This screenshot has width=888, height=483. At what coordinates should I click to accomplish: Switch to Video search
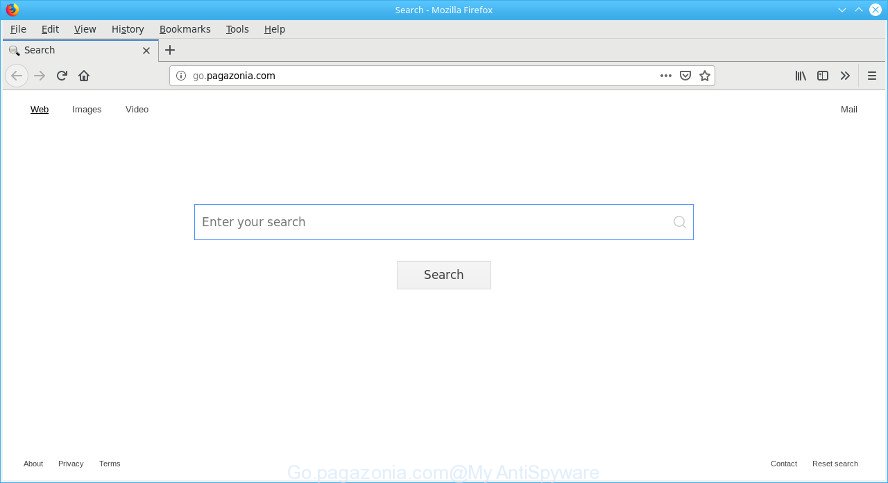(137, 109)
